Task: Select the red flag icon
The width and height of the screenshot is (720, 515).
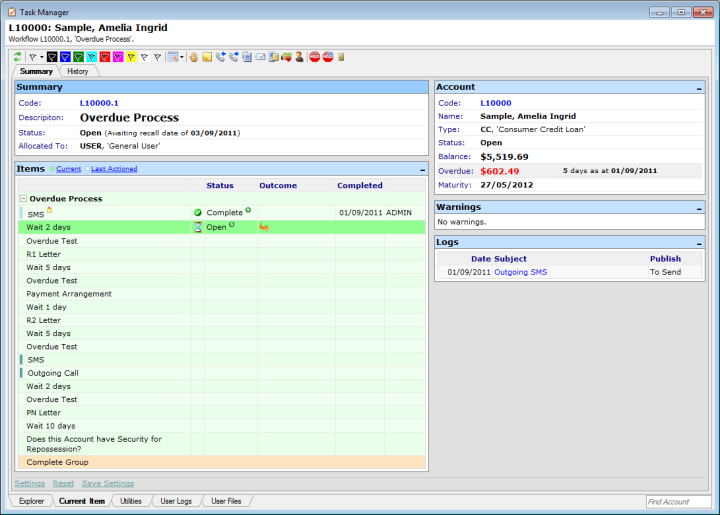Action: point(105,57)
